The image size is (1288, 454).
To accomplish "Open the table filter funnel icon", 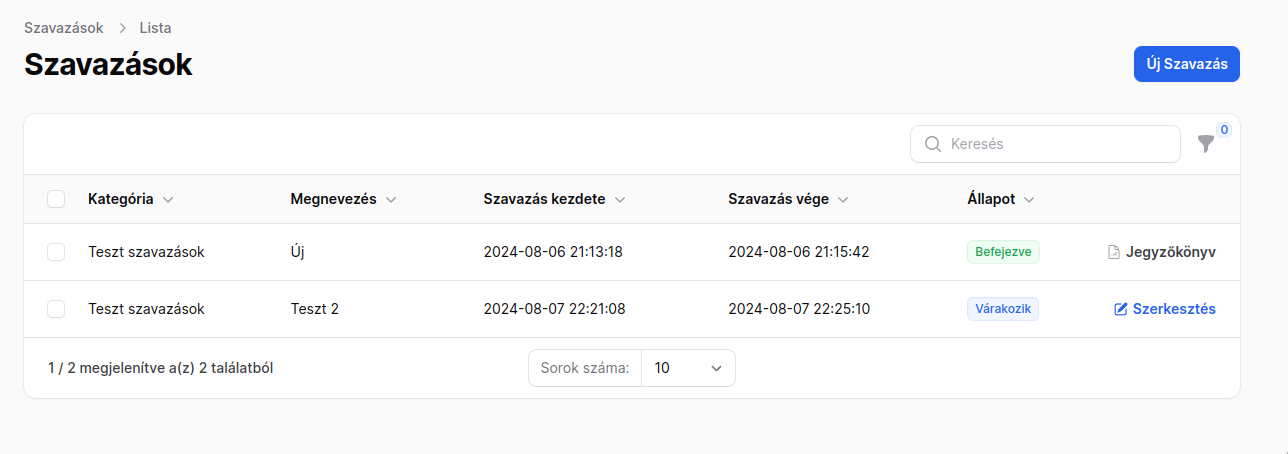I will (x=1206, y=144).
